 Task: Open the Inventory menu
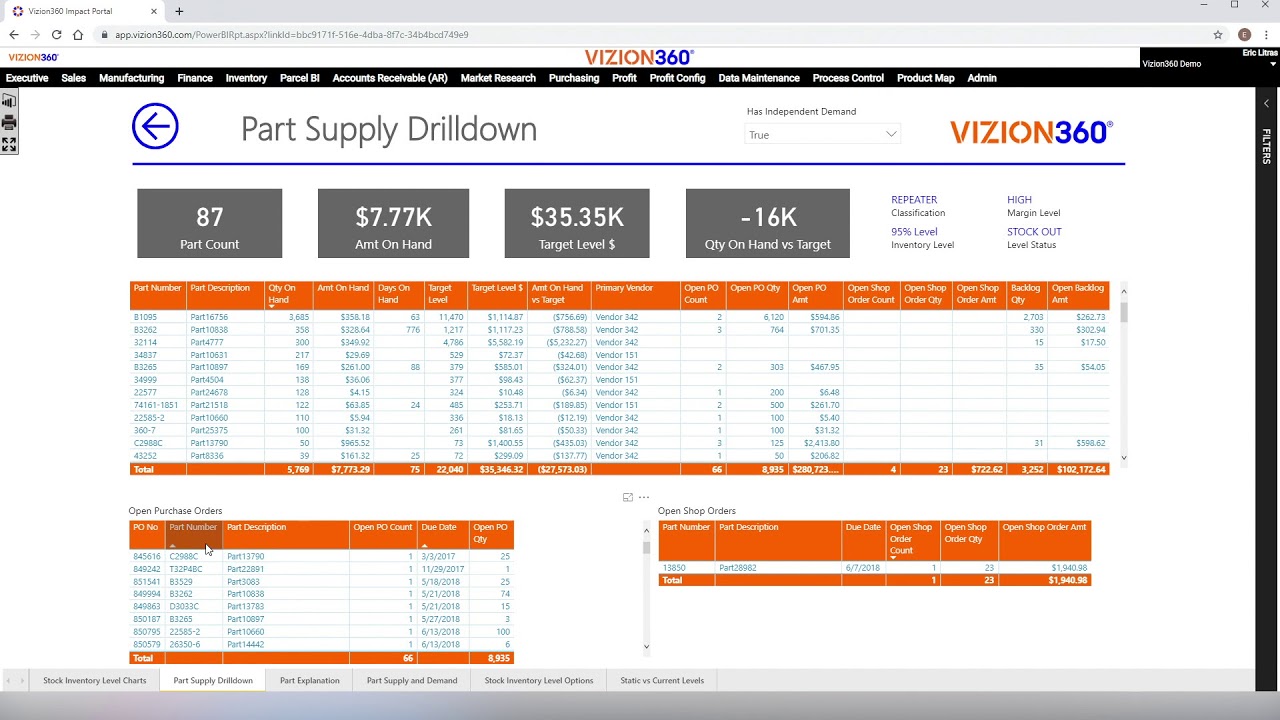click(x=246, y=78)
